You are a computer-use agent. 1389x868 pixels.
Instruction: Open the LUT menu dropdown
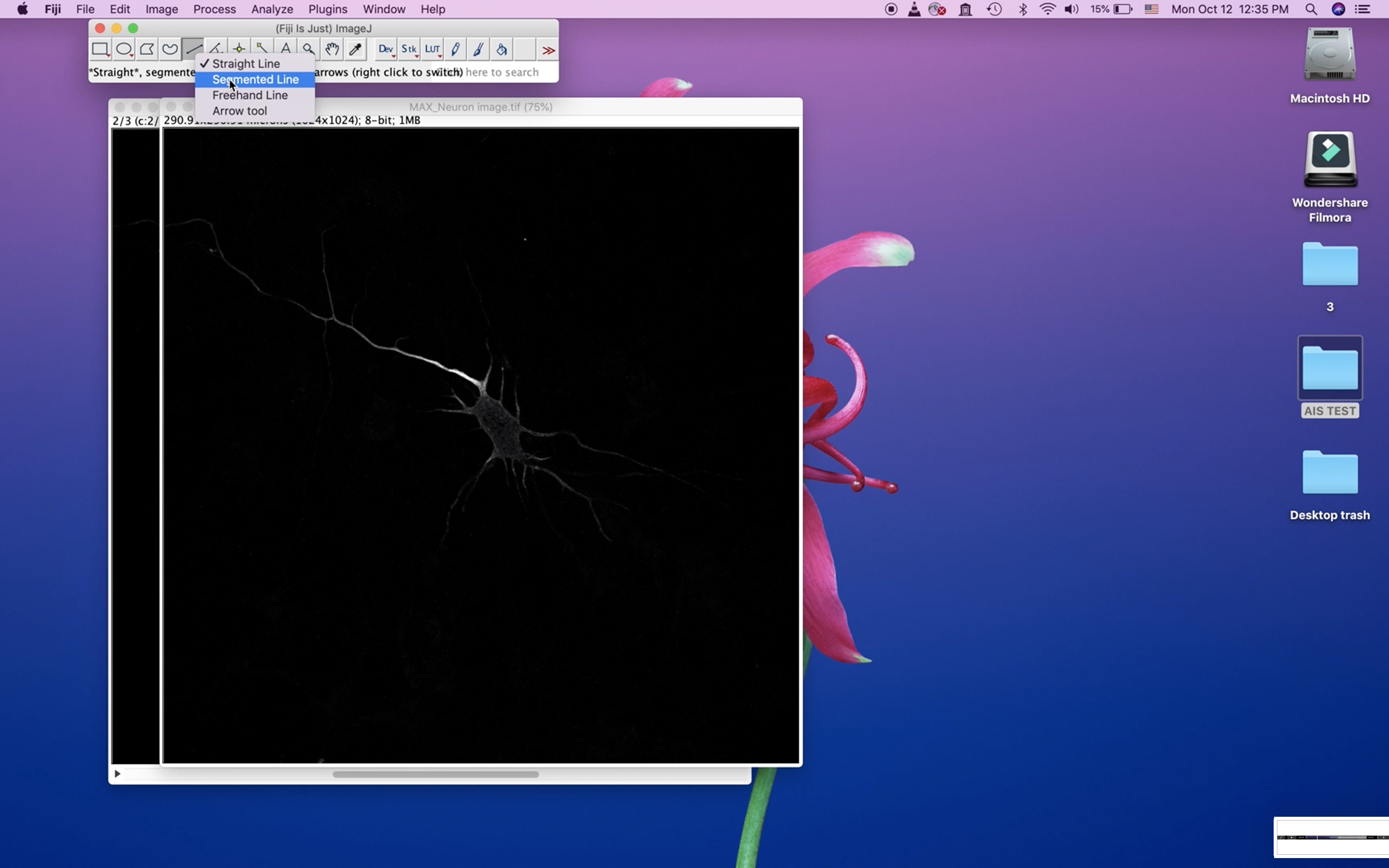pos(432,49)
